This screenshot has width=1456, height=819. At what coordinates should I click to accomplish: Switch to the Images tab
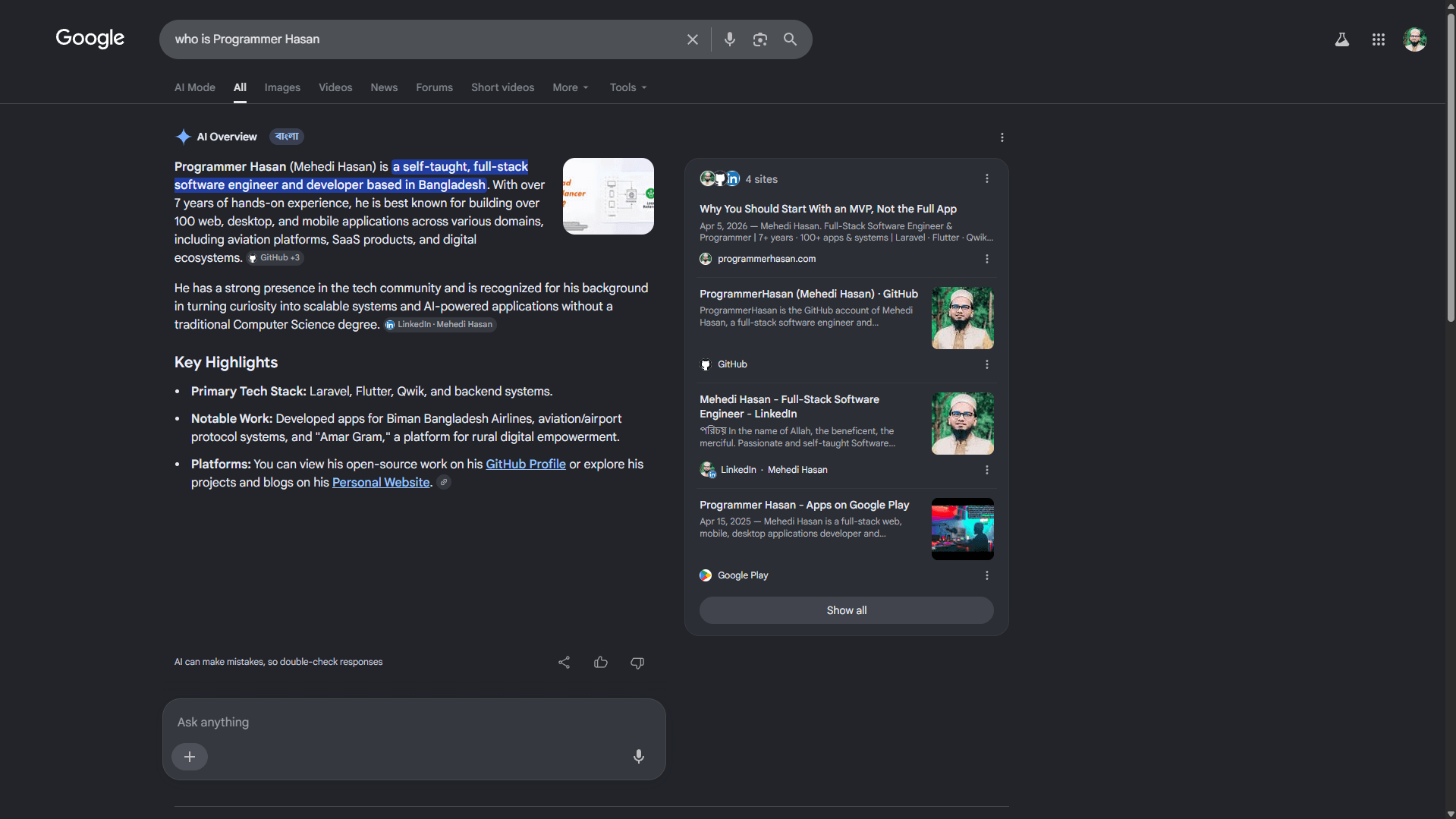[x=282, y=87]
